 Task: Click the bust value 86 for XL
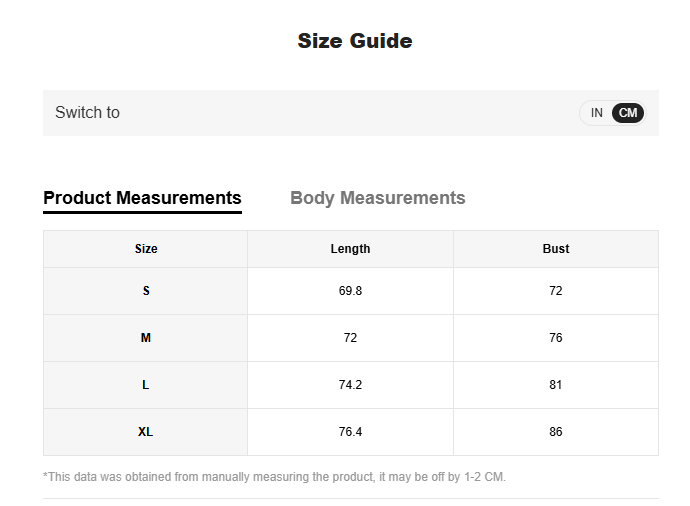point(556,432)
